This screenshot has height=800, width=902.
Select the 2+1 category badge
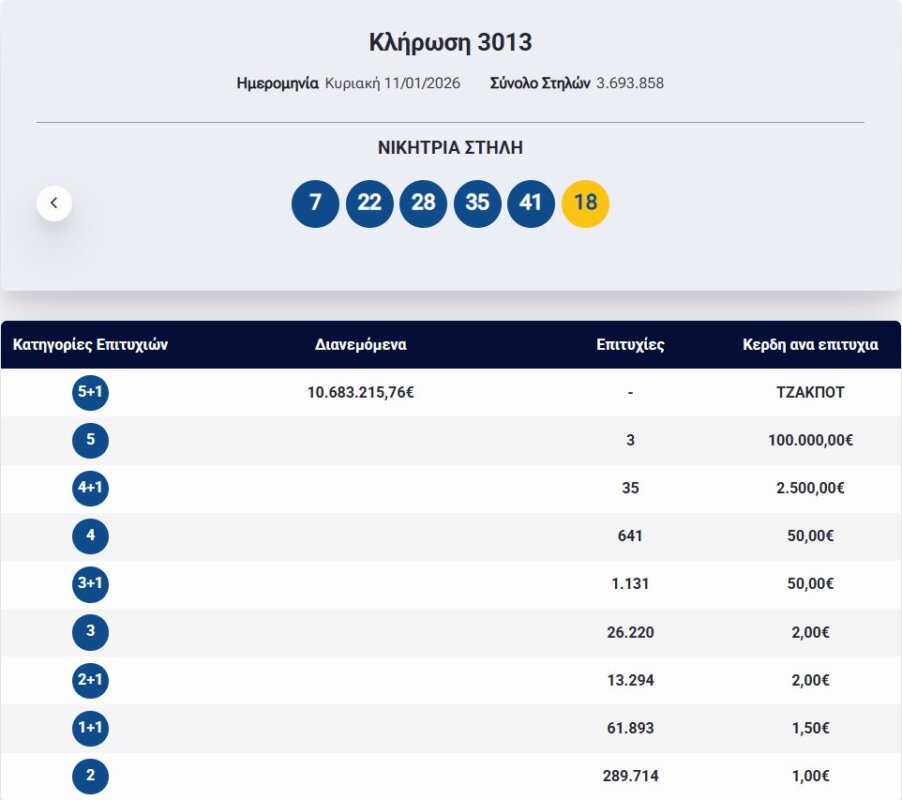pyautogui.click(x=90, y=681)
